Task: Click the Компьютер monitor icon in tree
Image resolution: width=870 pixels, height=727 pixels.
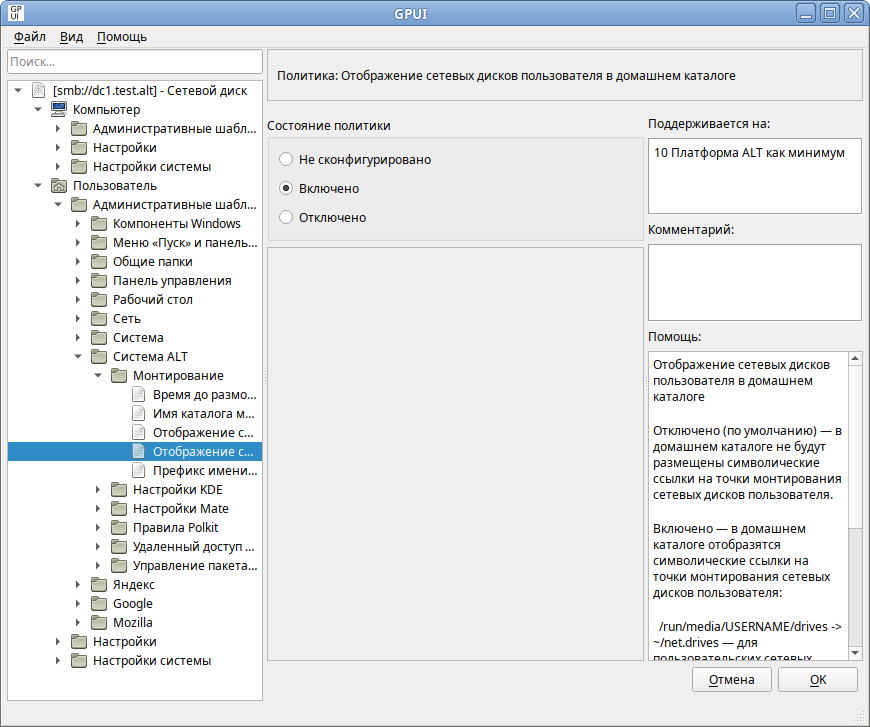Action: coord(59,109)
